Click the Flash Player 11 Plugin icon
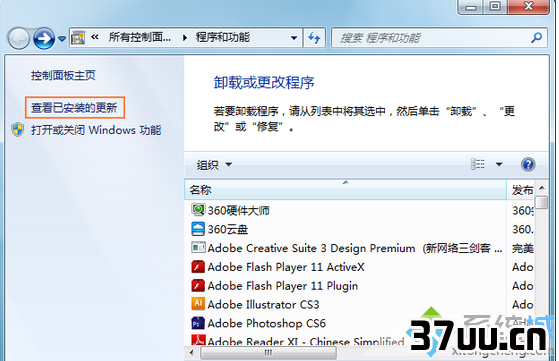This screenshot has width=559, height=361. 198,285
